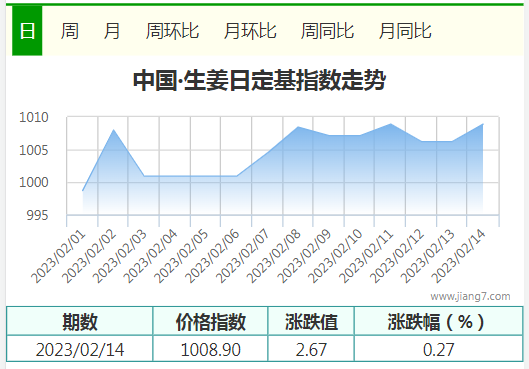Screen dimensions: 529x369
Task: Click the last chart data point for 2023/02/14
Action: tap(483, 124)
